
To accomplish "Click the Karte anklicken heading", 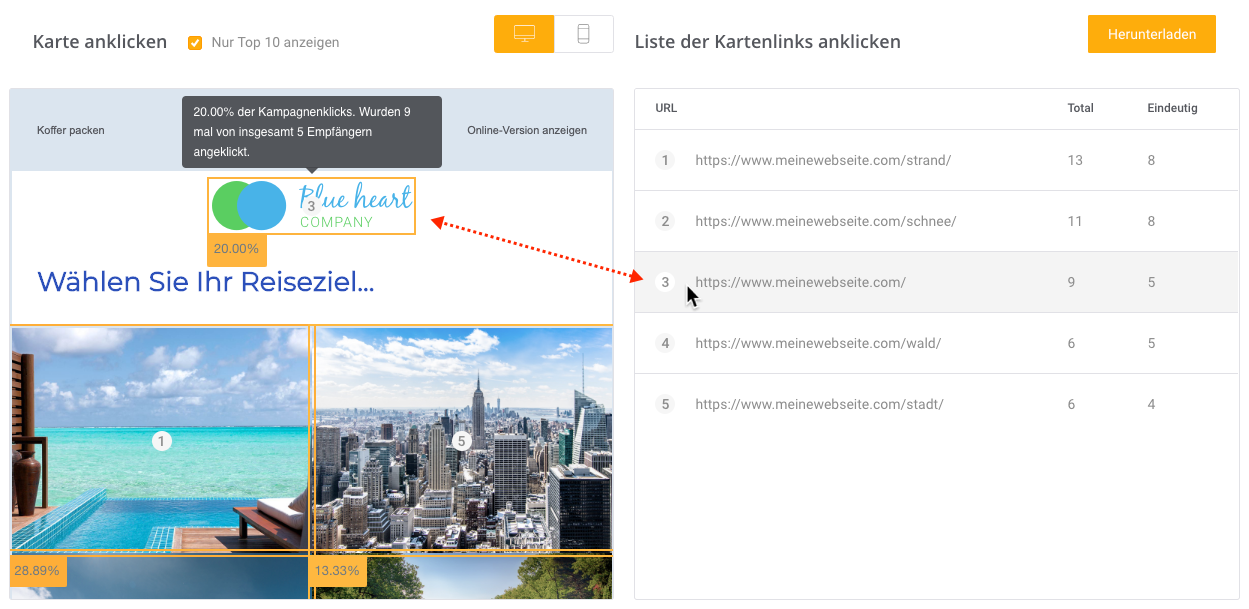I will tap(100, 42).
